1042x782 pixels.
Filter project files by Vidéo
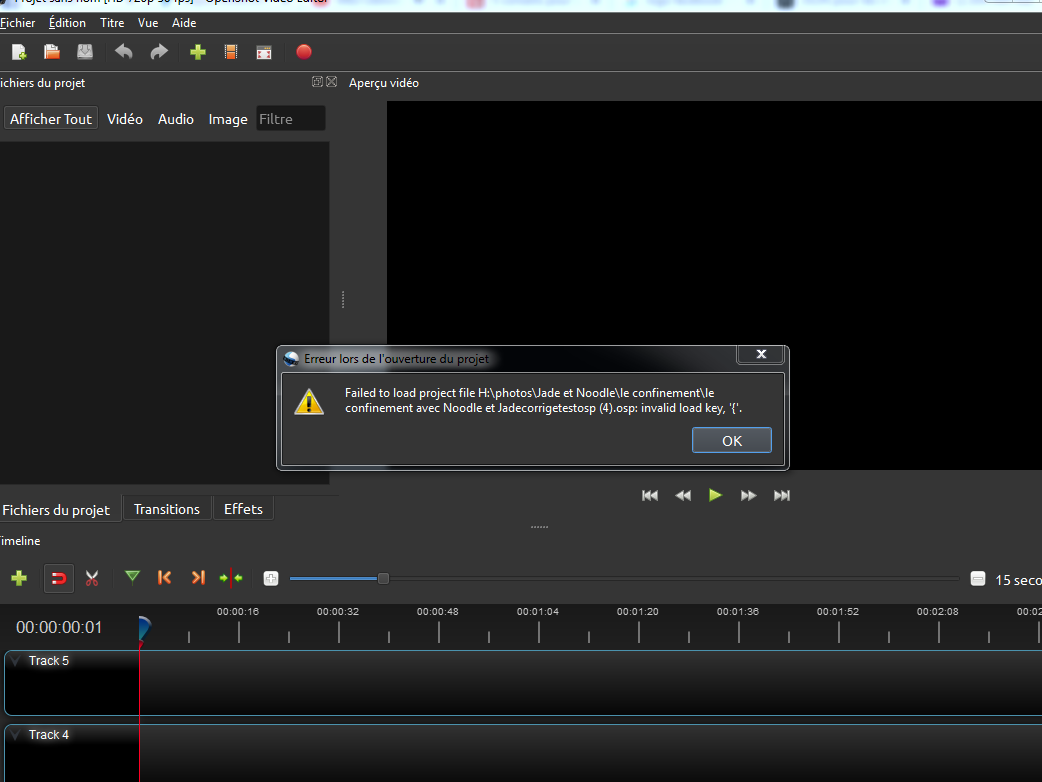125,119
